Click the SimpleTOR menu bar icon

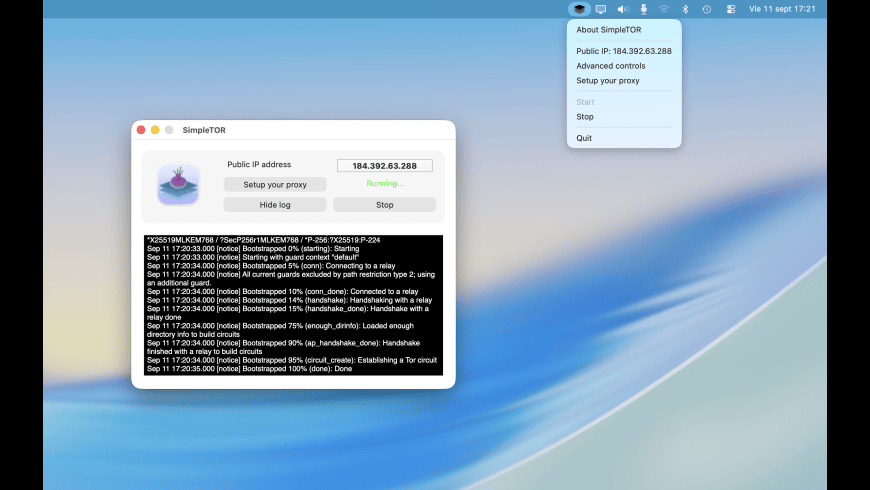click(x=579, y=9)
